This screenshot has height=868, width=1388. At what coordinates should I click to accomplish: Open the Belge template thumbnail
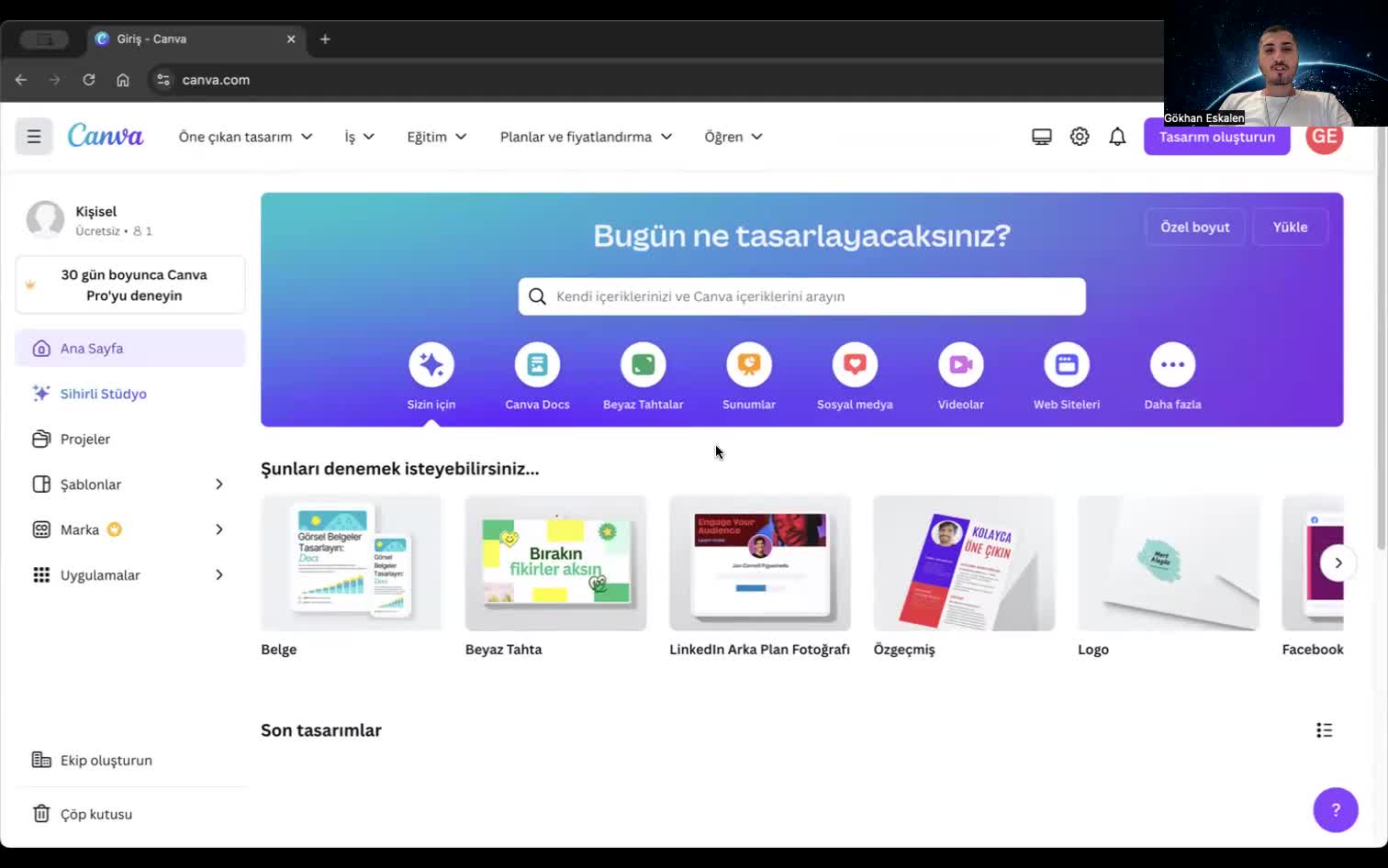pos(351,563)
